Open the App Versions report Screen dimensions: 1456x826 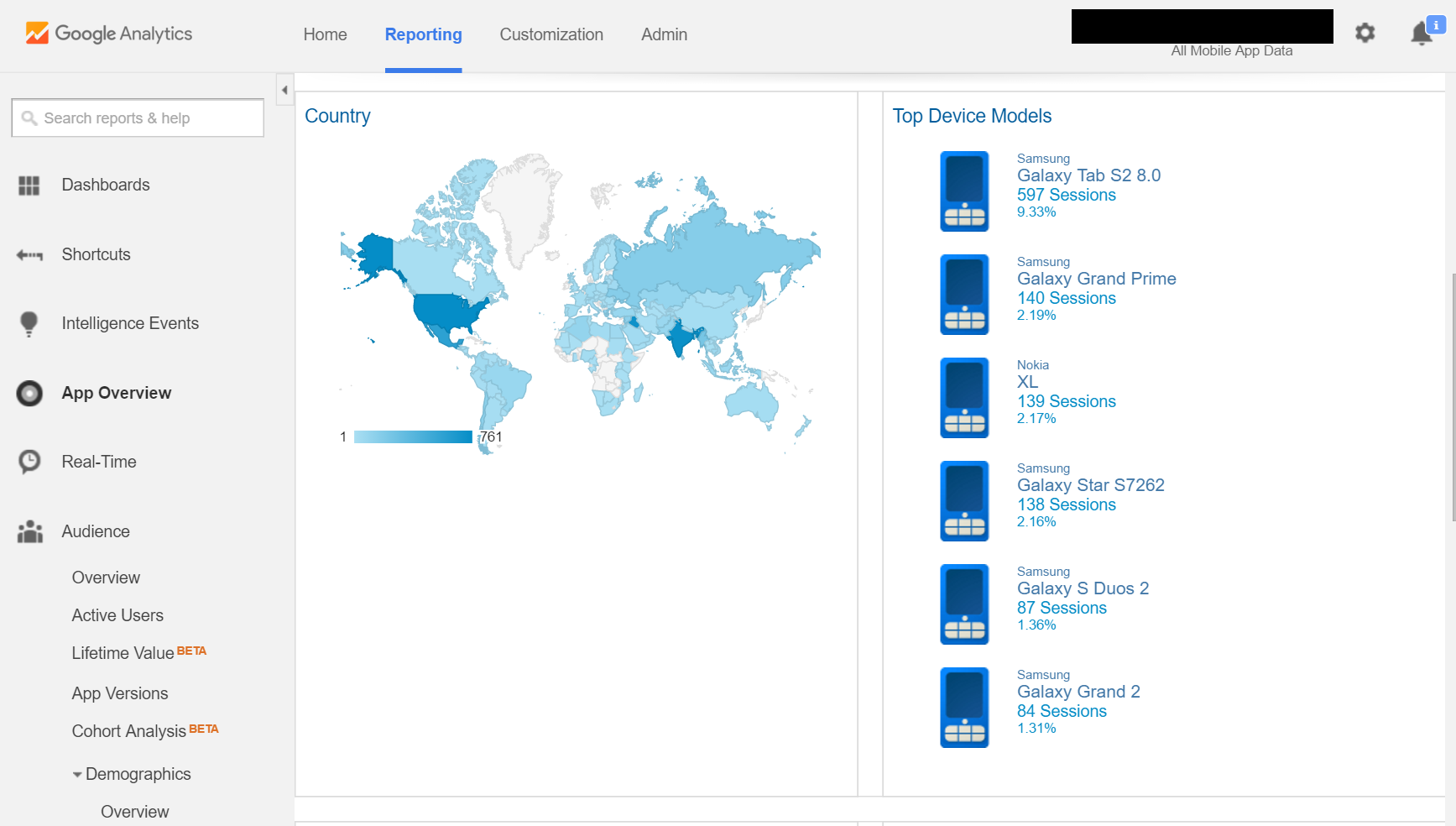click(120, 693)
